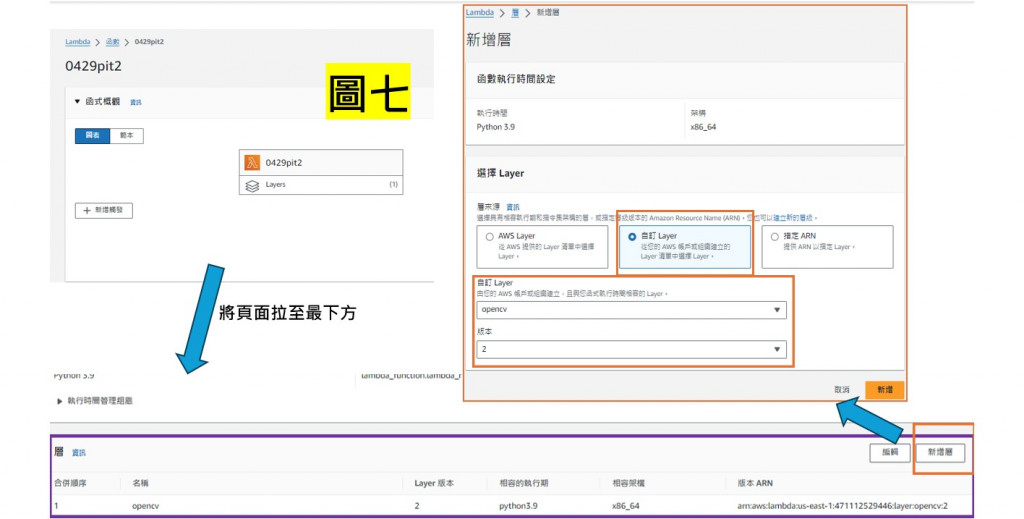Screen dimensions: 1024x519
Task: Open 資訊 link next to 層來源
Action: (513, 207)
